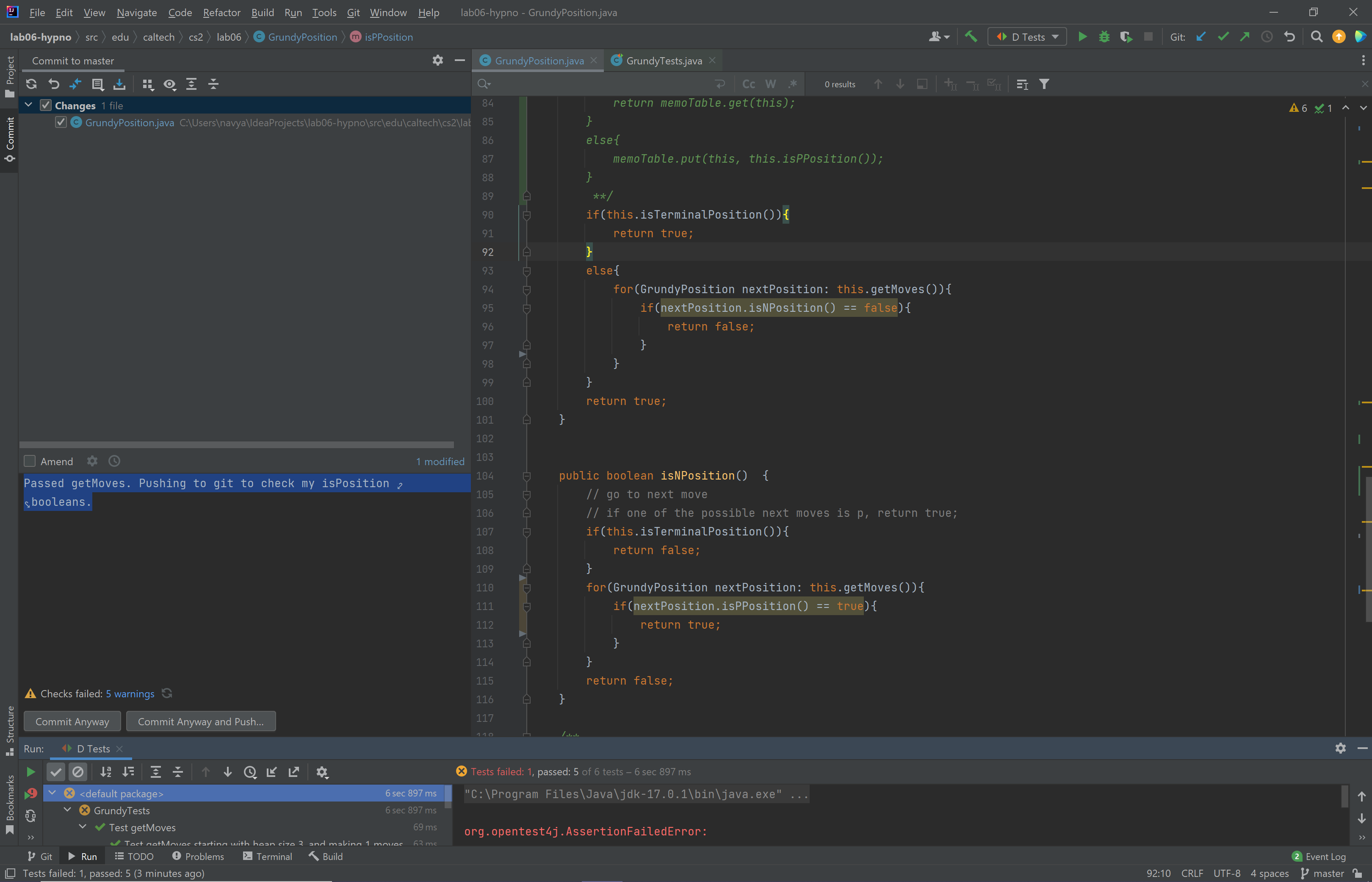Rerun tests using Run panel play icon
This screenshot has height=882, width=1372.
[31, 772]
